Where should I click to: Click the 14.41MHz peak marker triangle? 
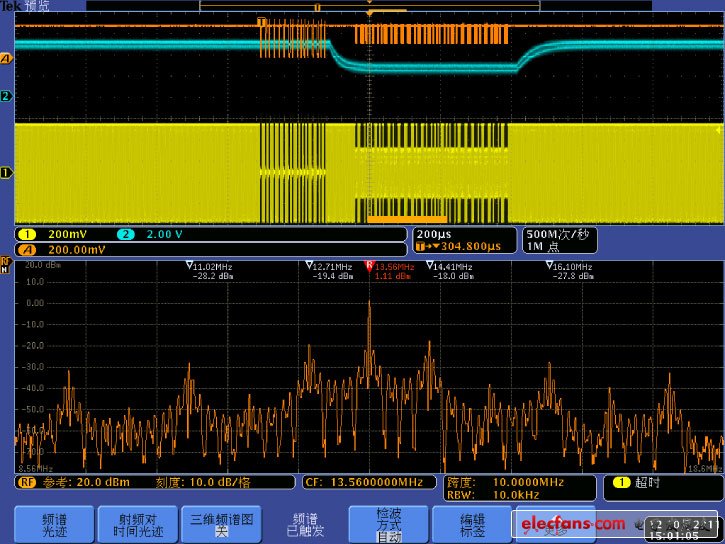pos(430,267)
